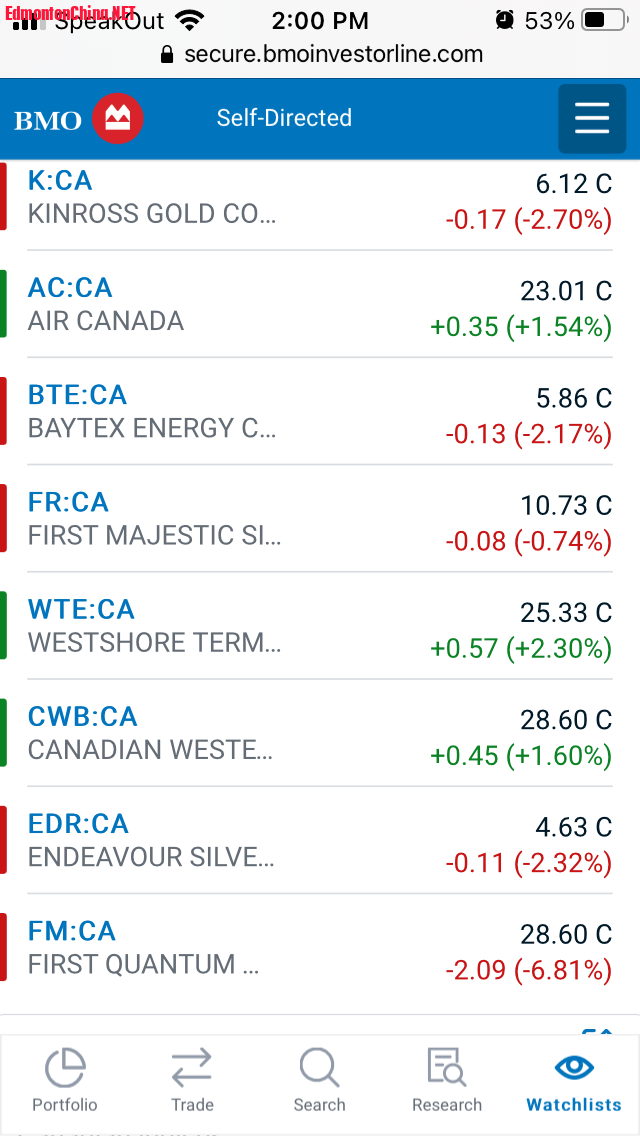
Task: Tap the Watchlists eye icon
Action: click(574, 1067)
